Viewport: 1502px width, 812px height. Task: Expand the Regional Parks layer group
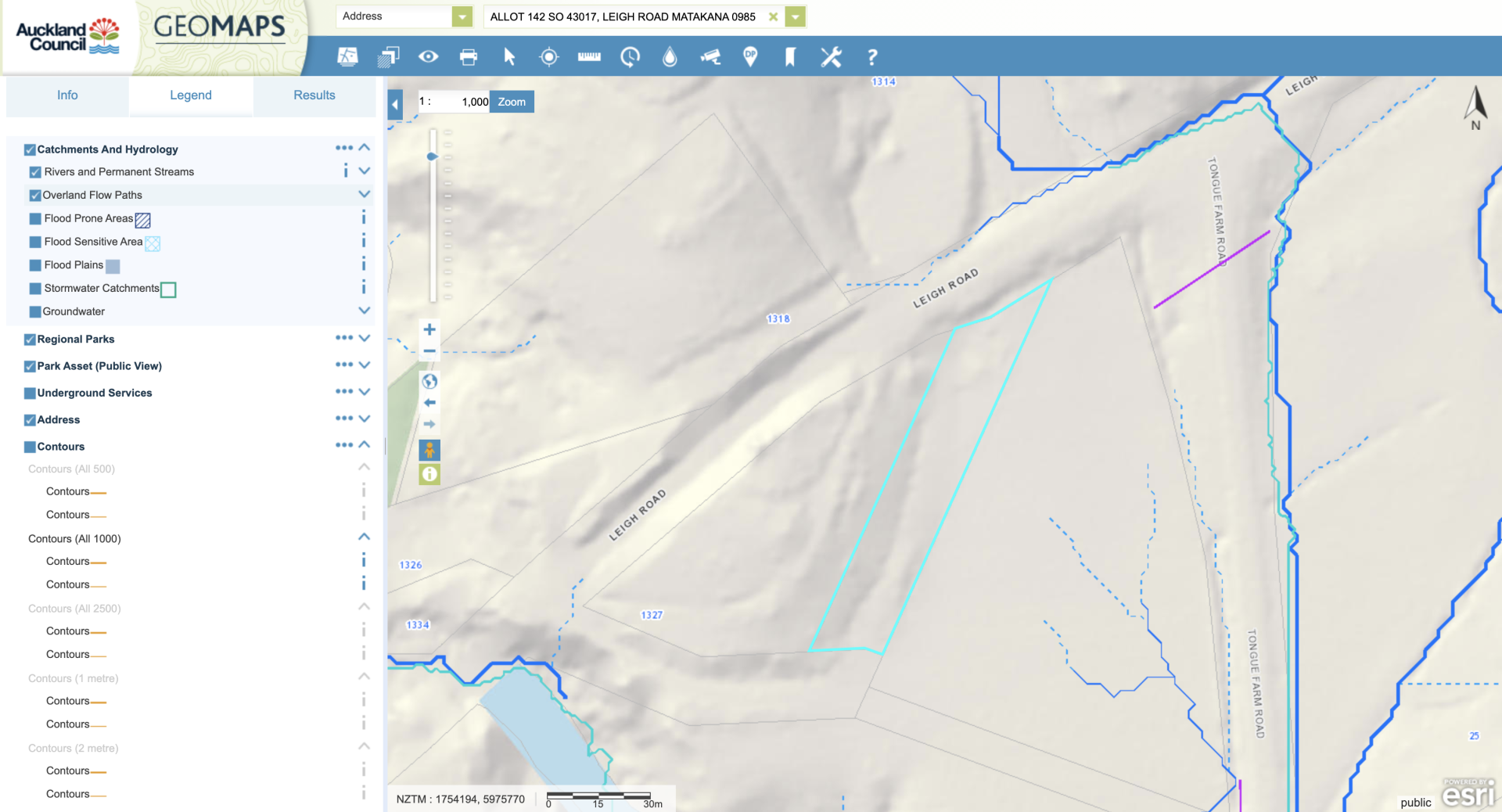pos(365,339)
